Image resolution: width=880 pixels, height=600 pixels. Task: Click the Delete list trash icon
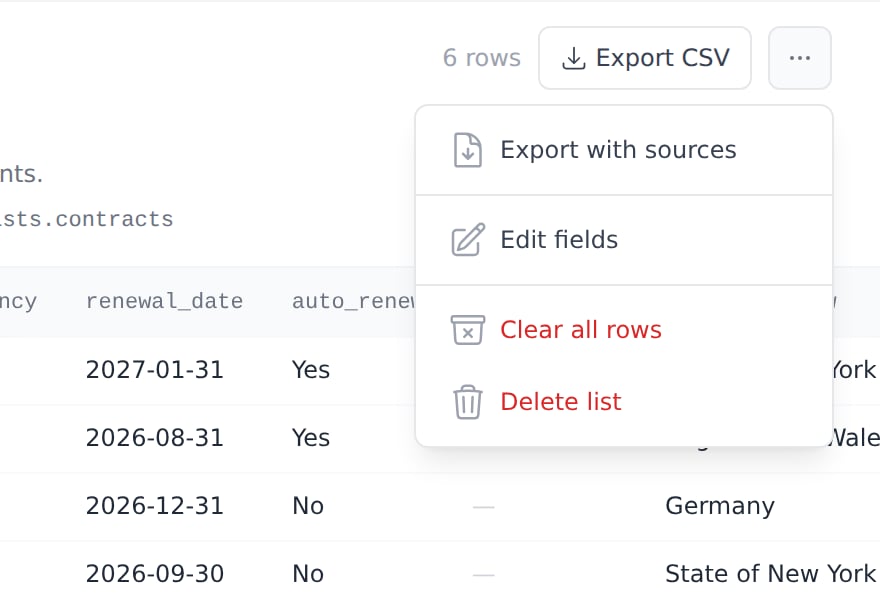coord(468,402)
